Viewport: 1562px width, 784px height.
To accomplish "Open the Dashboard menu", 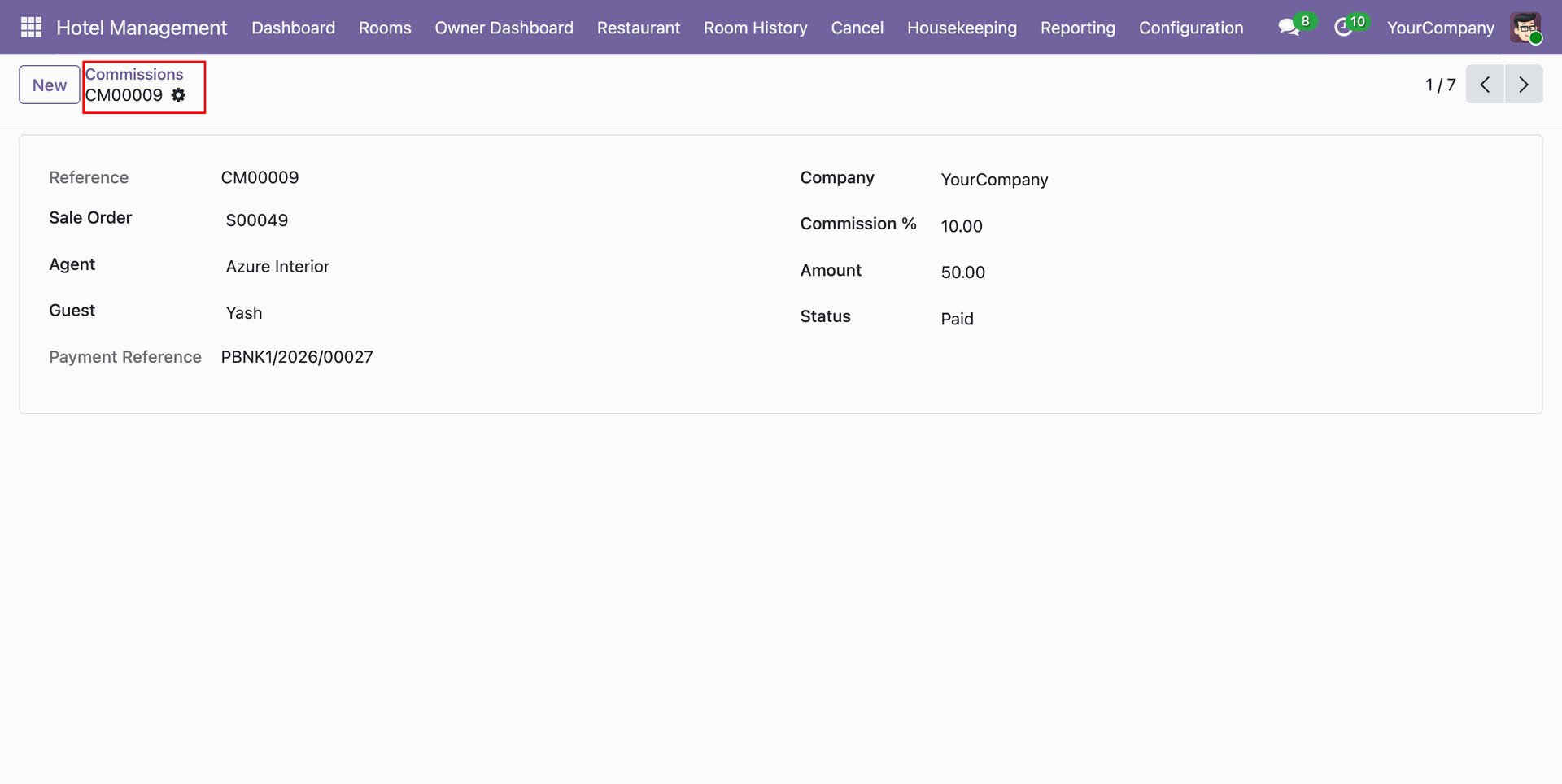I will click(x=294, y=28).
